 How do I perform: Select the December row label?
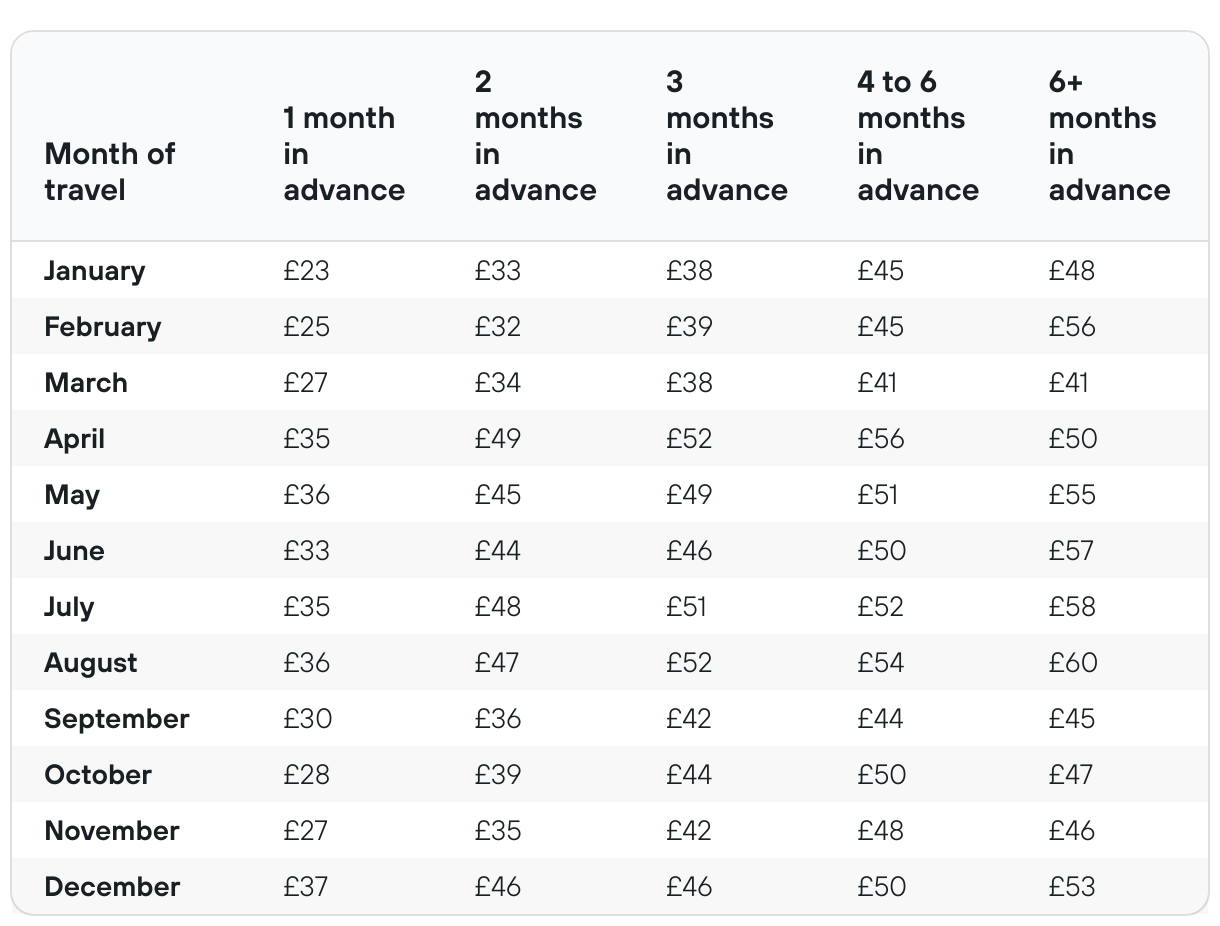tap(112, 887)
